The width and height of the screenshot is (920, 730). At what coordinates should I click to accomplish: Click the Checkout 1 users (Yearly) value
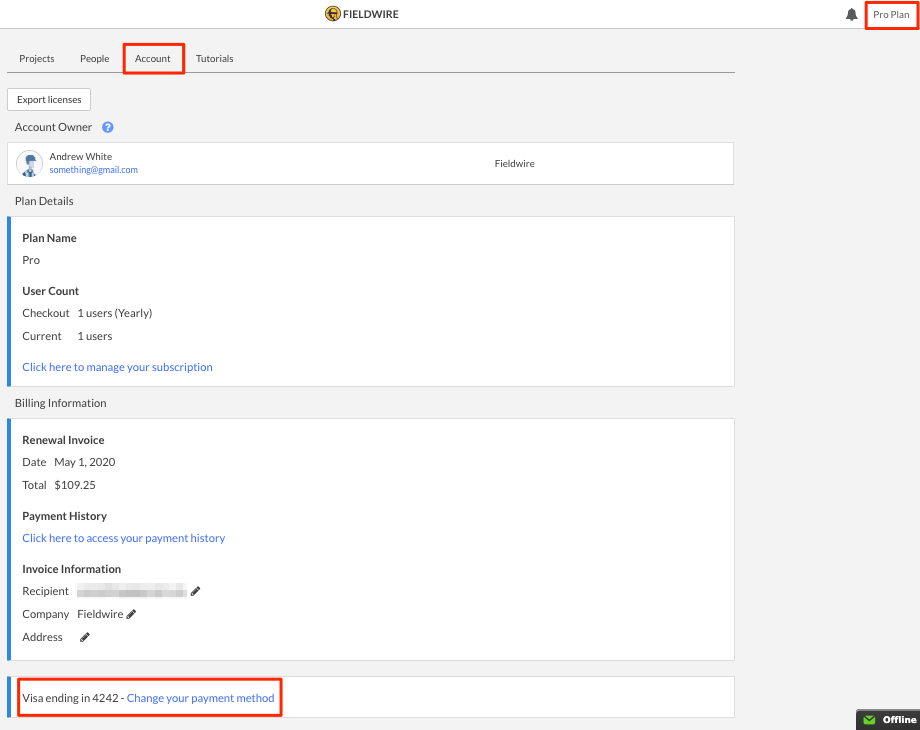tap(115, 313)
